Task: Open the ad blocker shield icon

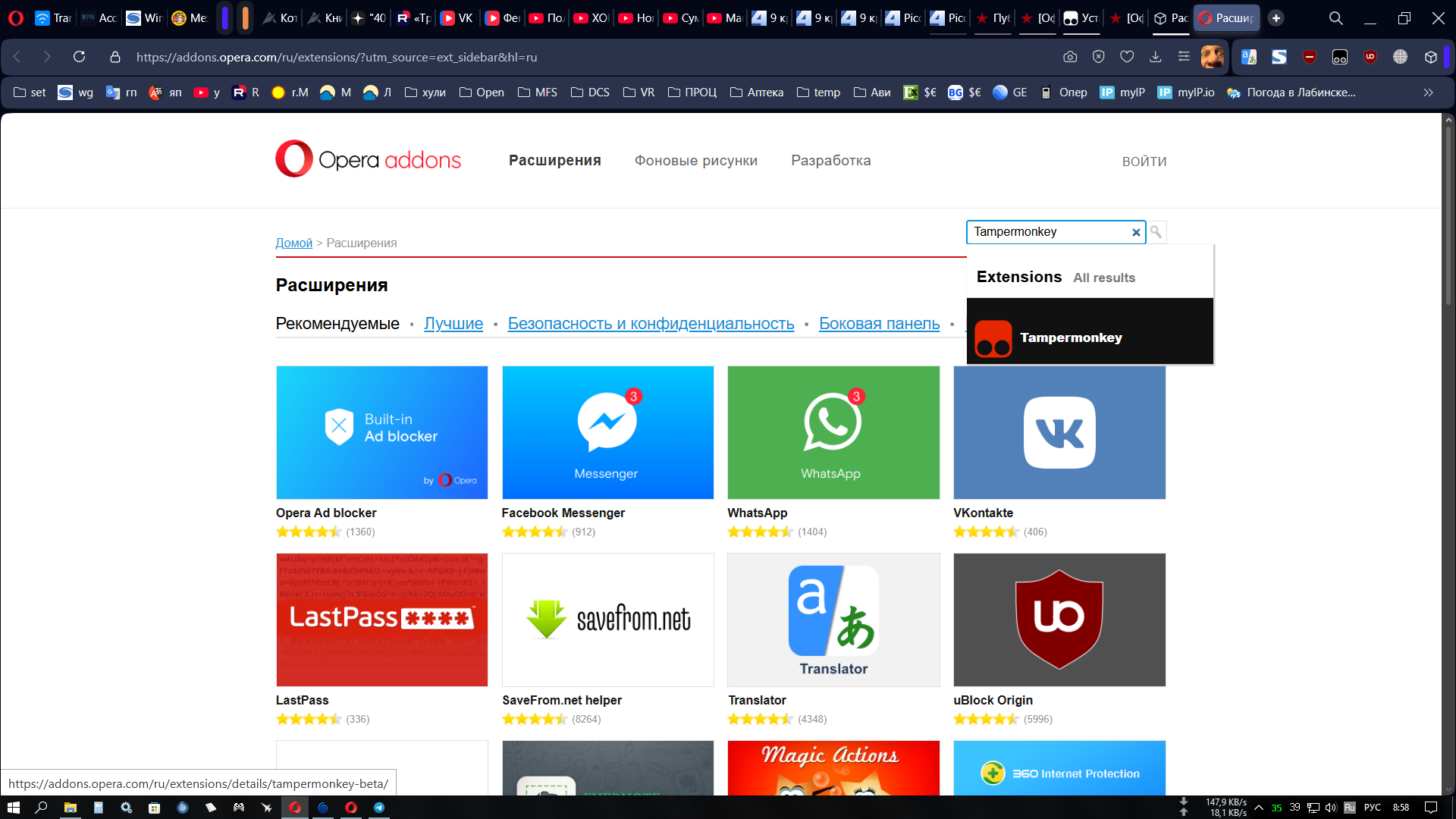Action: coord(1098,57)
